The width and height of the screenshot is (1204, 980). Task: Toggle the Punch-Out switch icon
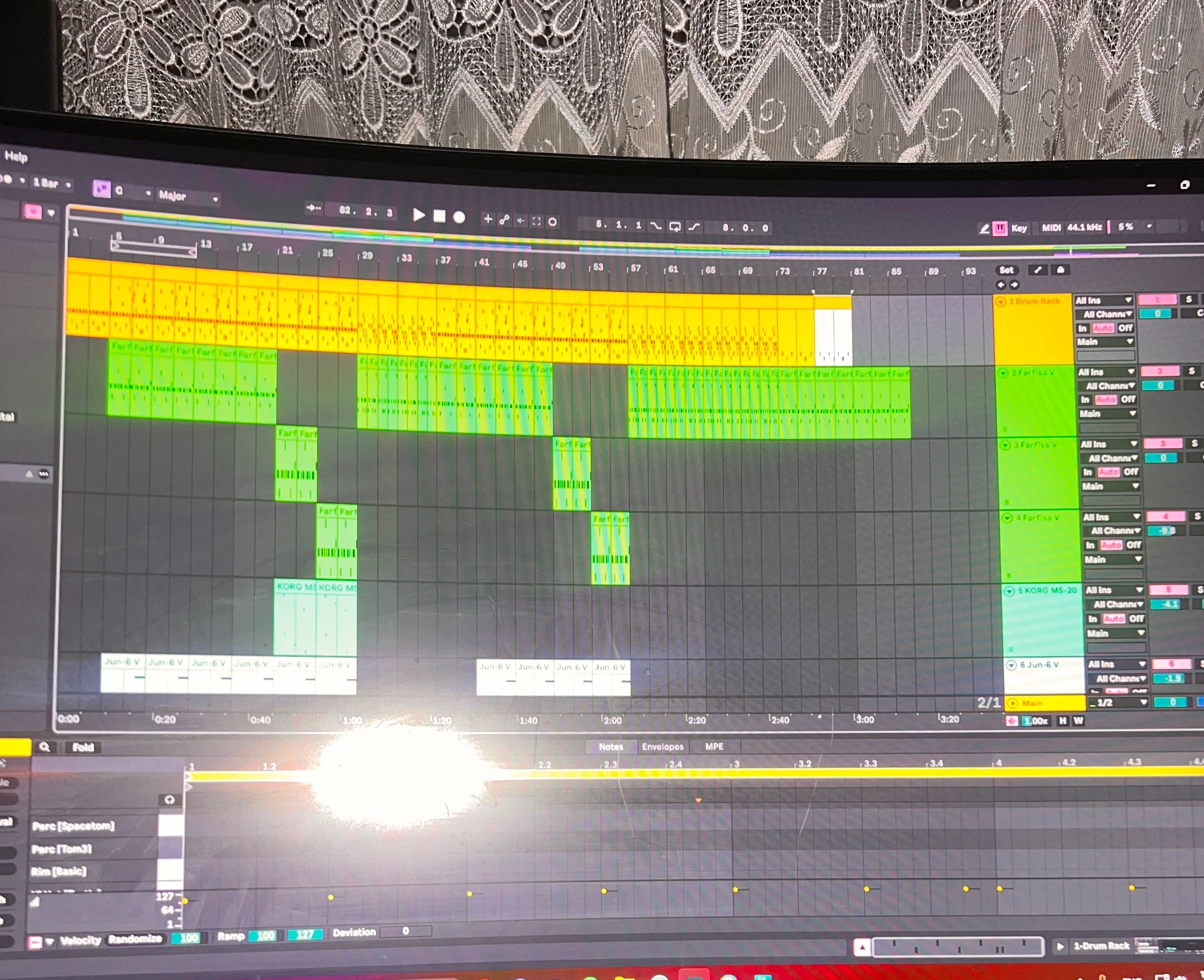click(694, 226)
